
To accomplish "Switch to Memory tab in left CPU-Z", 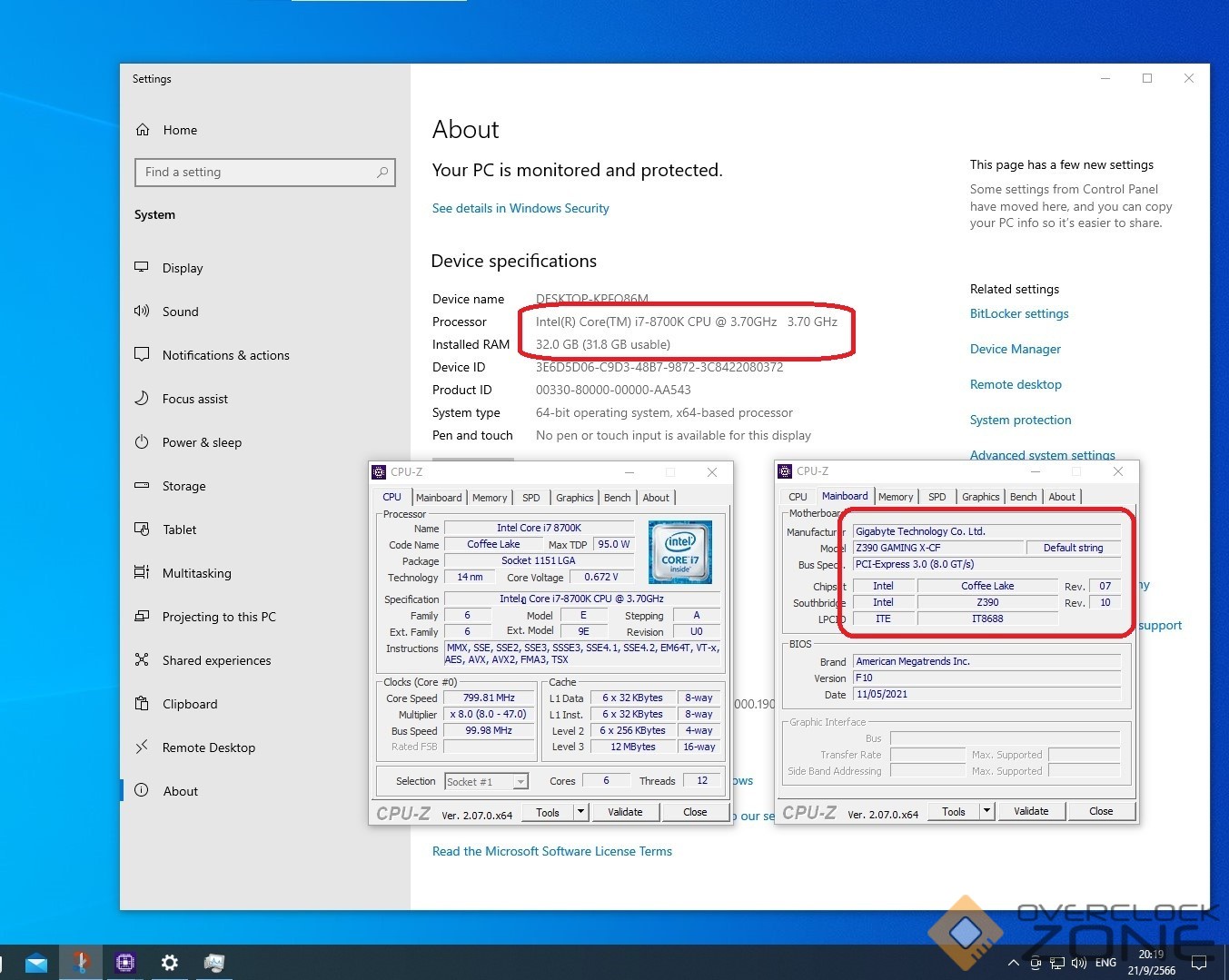I will click(x=490, y=498).
